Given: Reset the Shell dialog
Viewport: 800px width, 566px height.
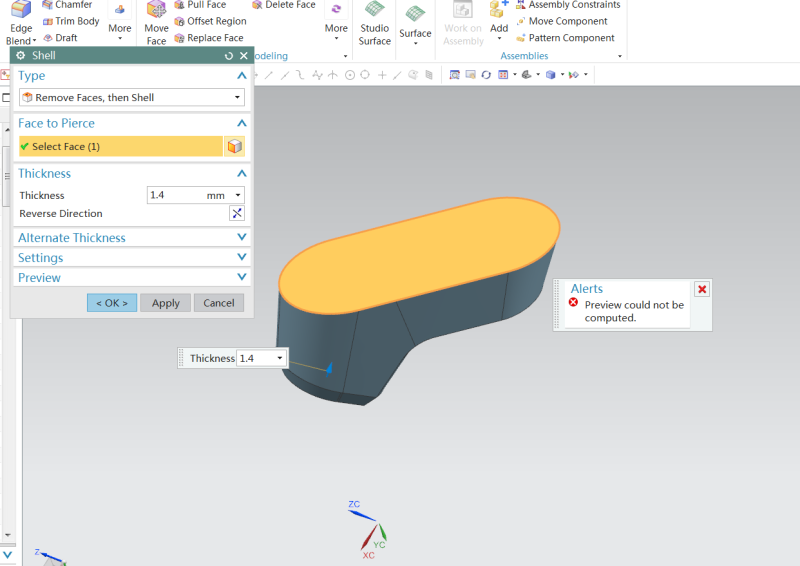Looking at the screenshot, I should tap(229, 56).
